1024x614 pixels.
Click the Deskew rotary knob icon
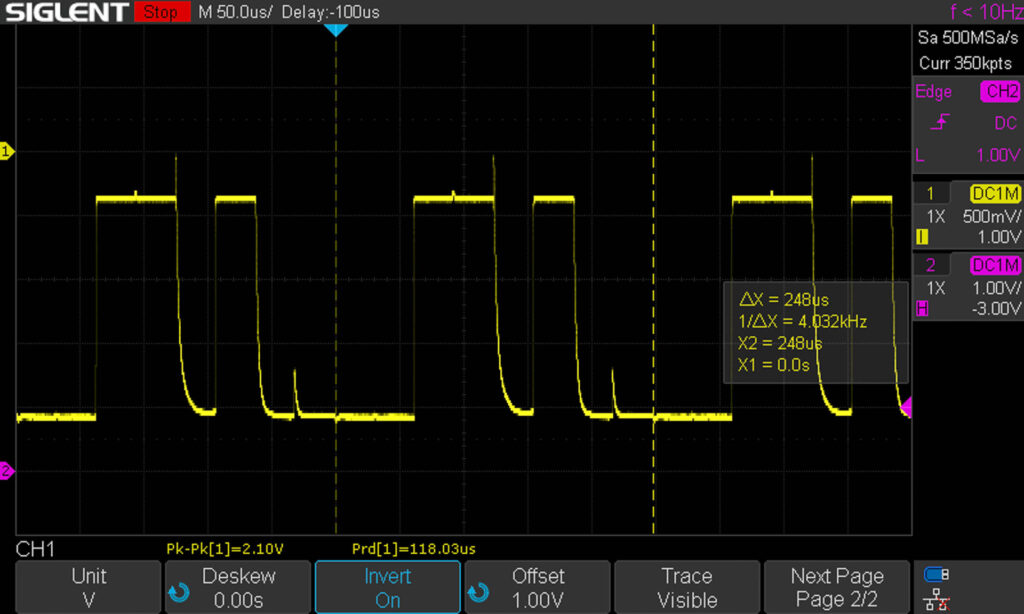point(179,592)
